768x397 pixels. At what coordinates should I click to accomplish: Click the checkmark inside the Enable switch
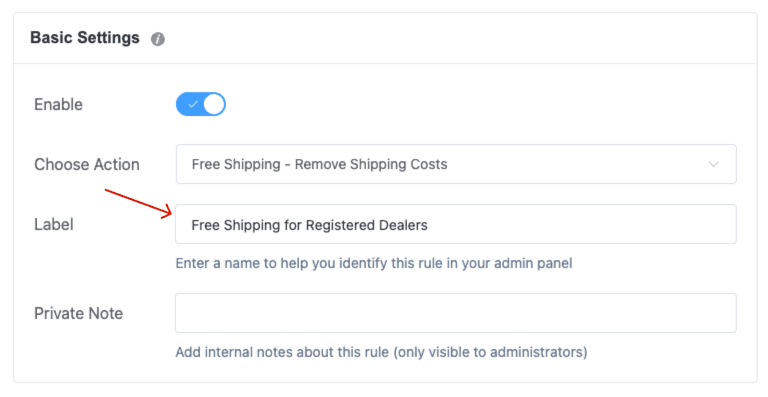click(x=193, y=104)
